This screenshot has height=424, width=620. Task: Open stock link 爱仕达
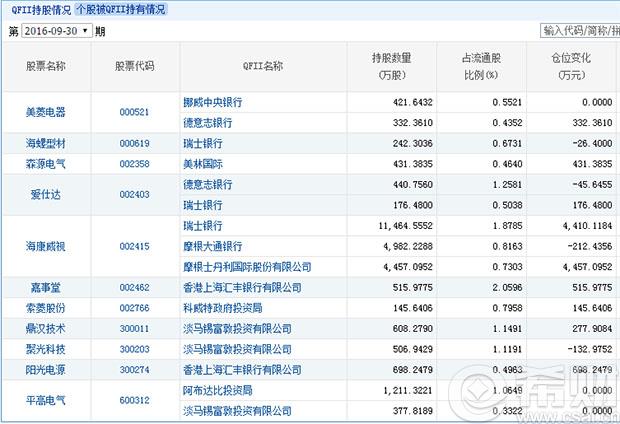pyautogui.click(x=45, y=195)
